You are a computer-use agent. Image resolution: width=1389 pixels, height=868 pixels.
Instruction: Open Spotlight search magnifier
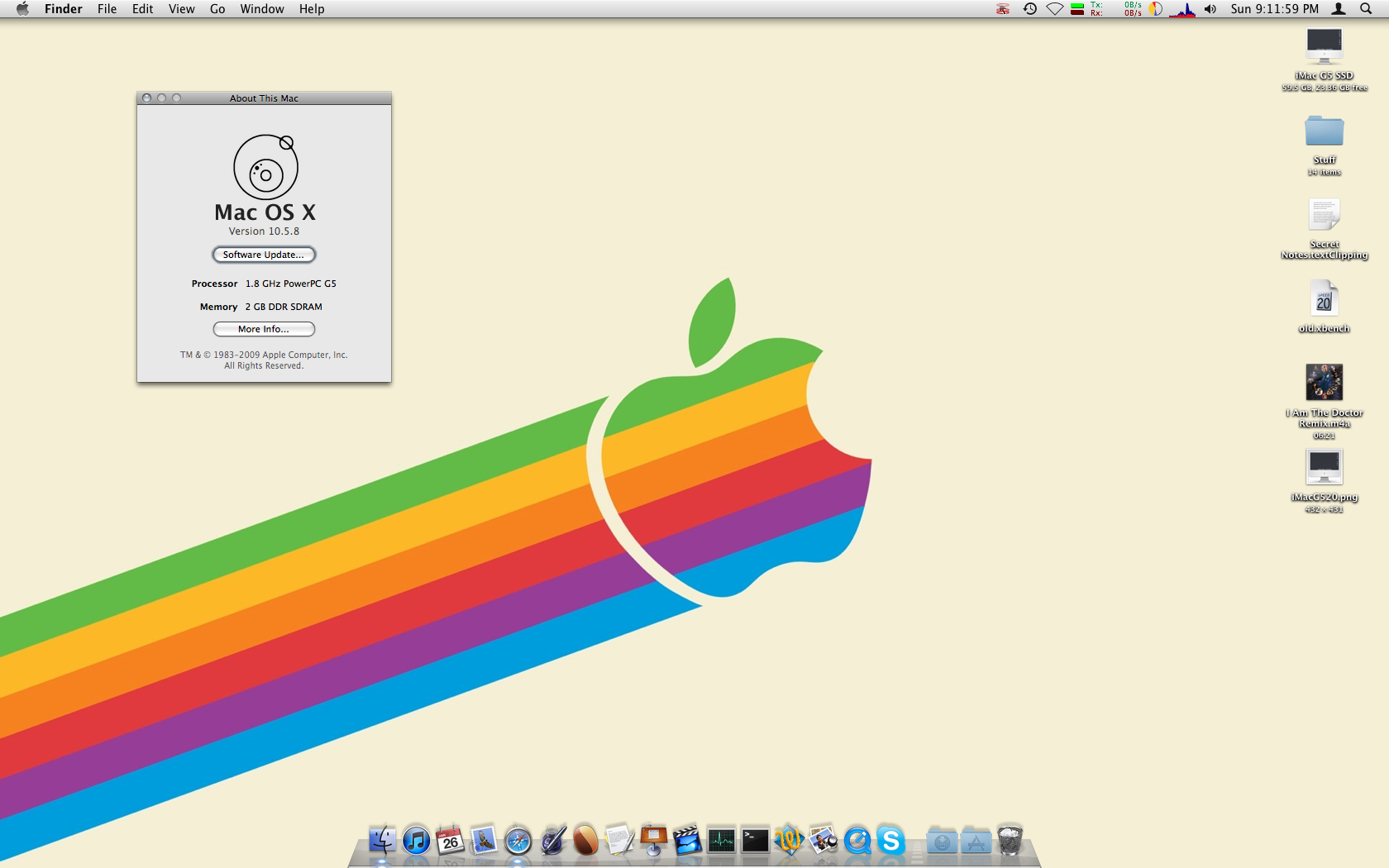pos(1366,9)
